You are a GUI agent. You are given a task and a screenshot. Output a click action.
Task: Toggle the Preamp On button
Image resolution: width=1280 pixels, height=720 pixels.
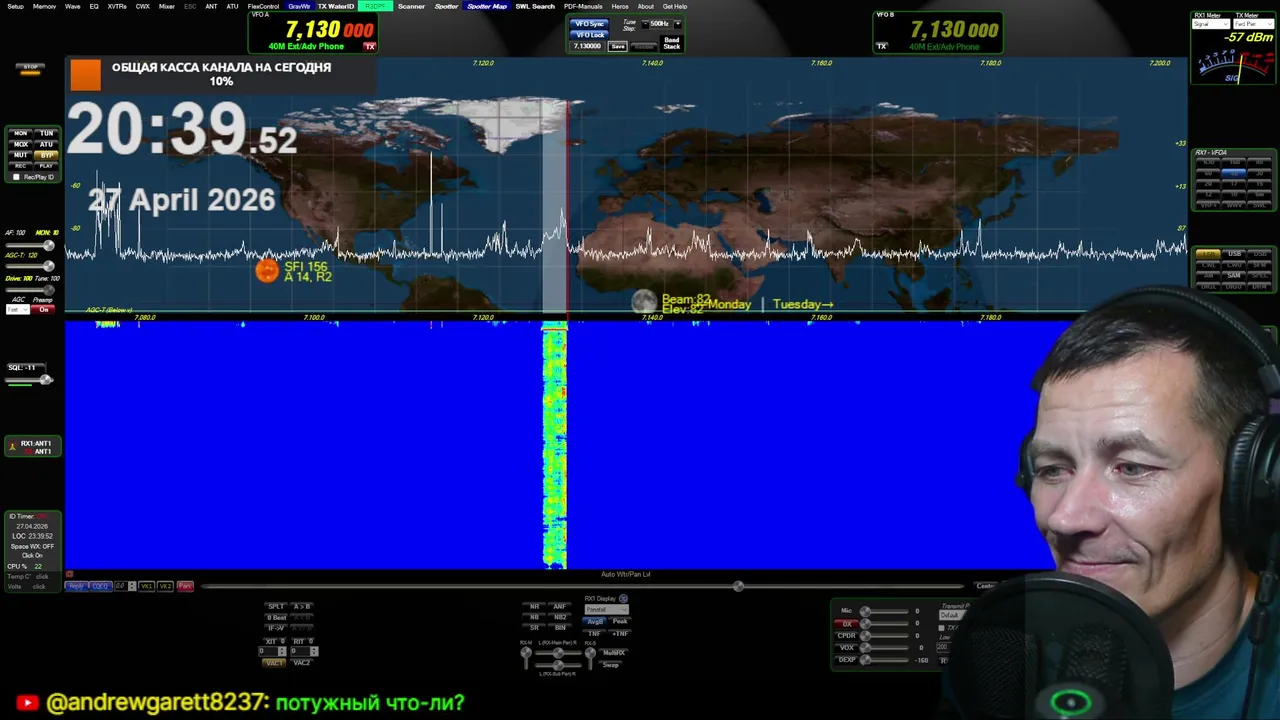(x=43, y=309)
